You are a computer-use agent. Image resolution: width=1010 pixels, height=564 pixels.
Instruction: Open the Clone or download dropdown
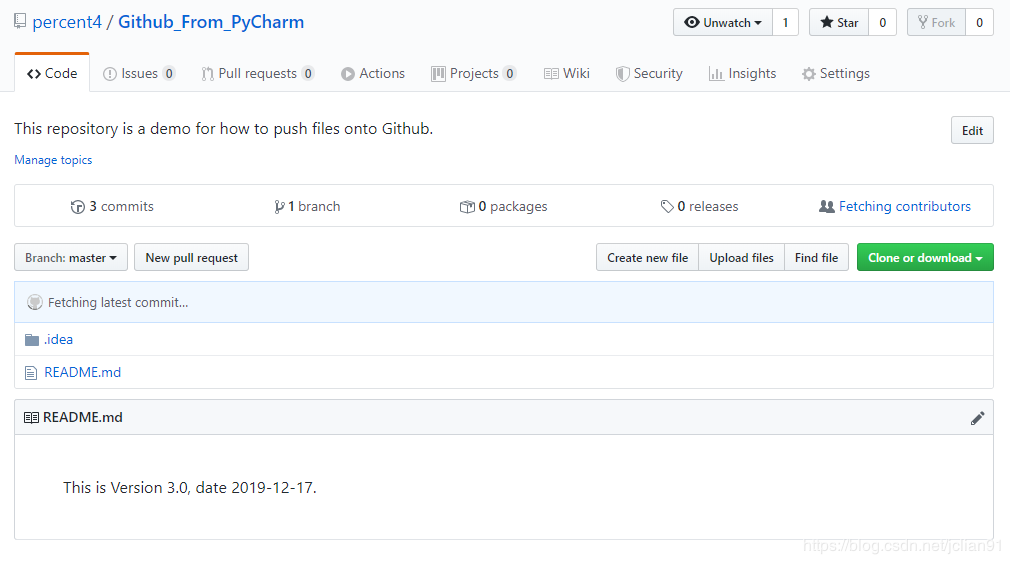924,258
